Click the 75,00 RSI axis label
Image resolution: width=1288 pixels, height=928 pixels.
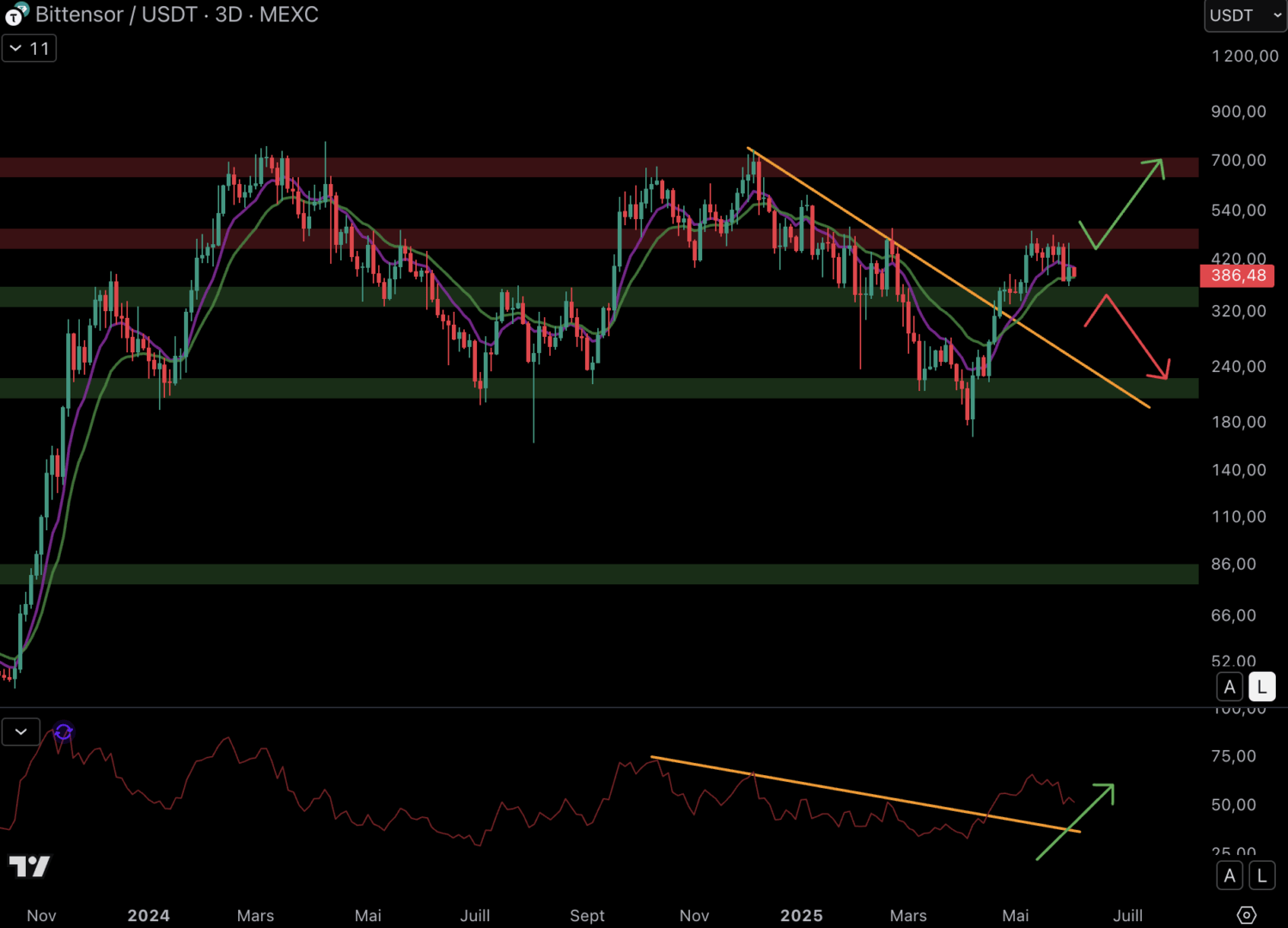pyautogui.click(x=1233, y=756)
